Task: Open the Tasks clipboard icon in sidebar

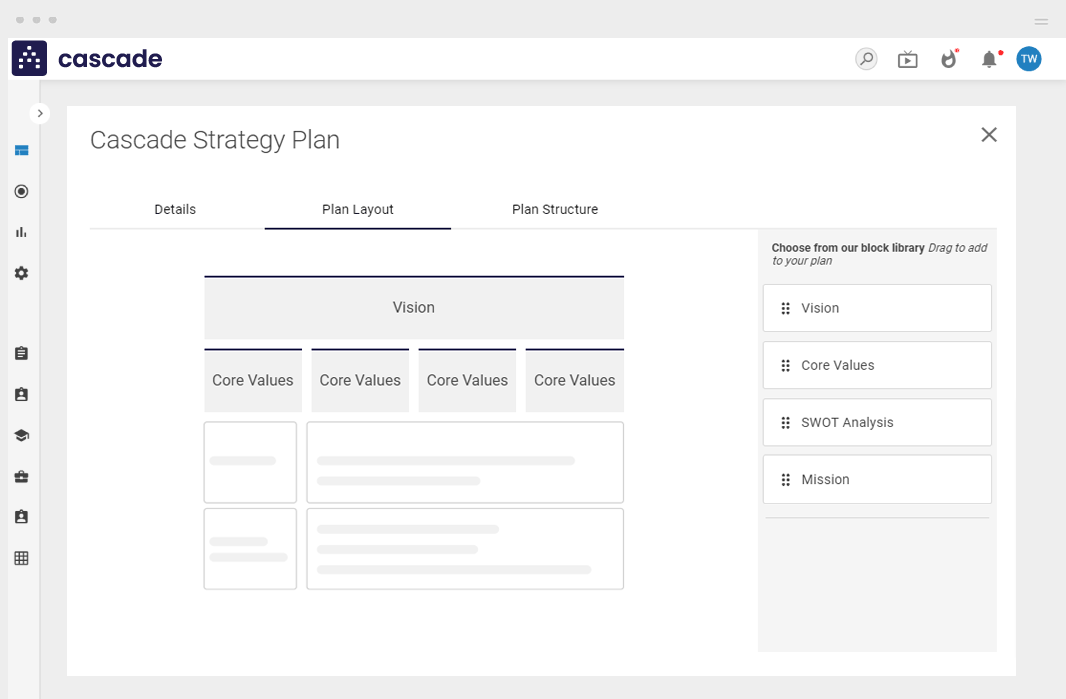Action: pos(21,353)
